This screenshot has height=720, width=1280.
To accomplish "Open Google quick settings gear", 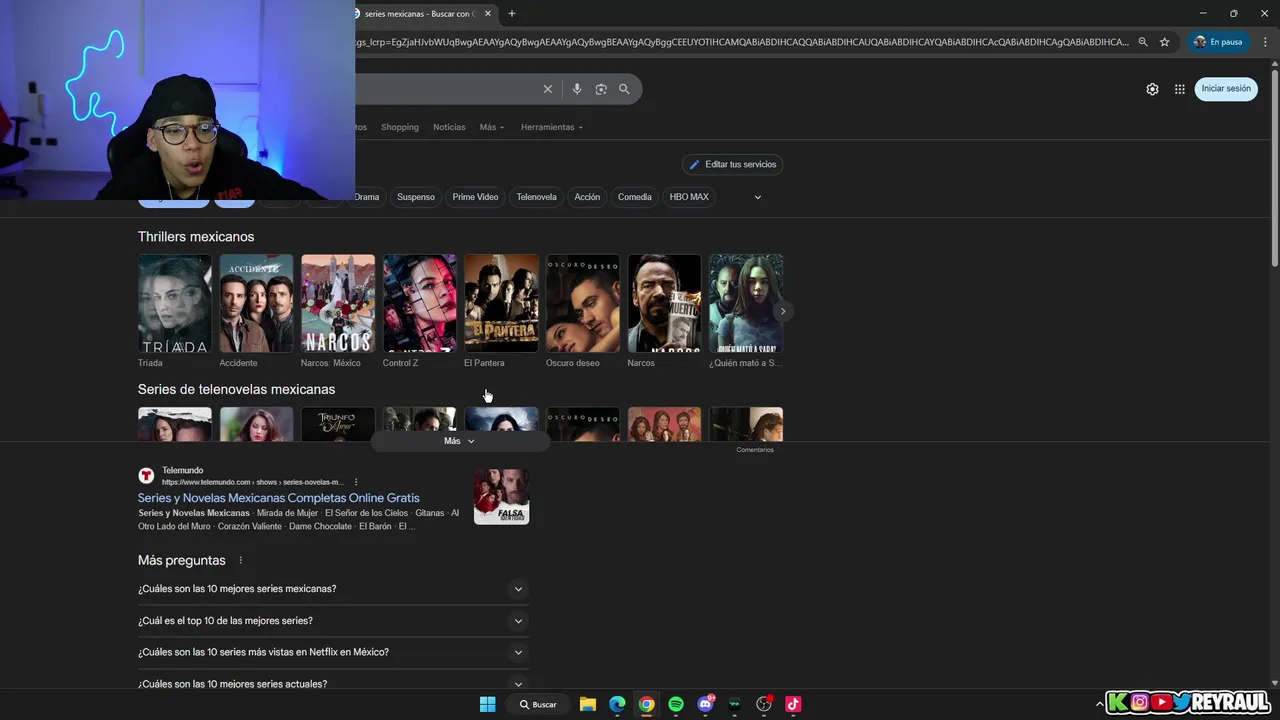I will 1152,89.
